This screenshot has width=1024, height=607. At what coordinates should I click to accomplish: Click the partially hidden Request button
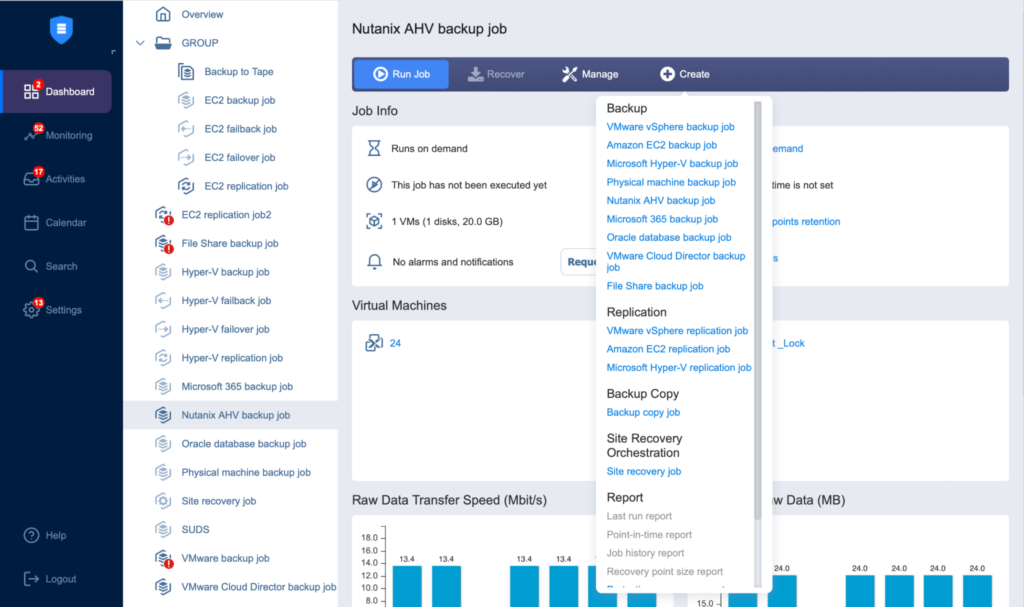tap(579, 262)
